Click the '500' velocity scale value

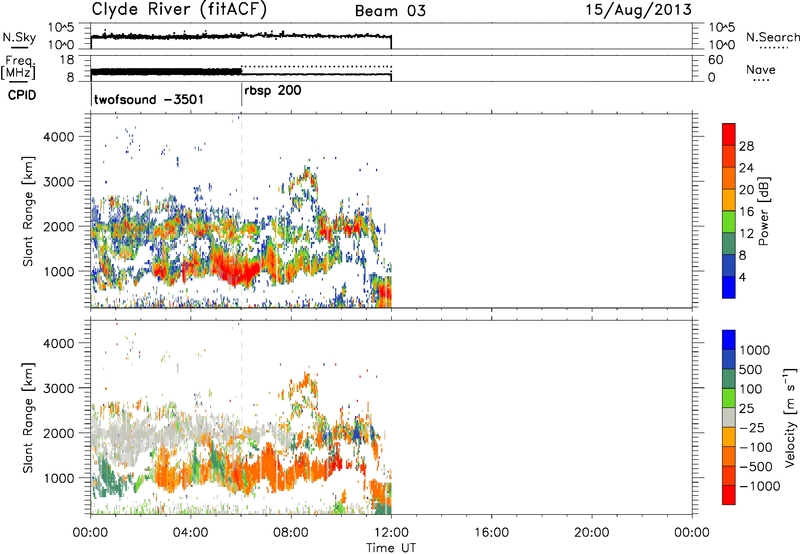(751, 370)
